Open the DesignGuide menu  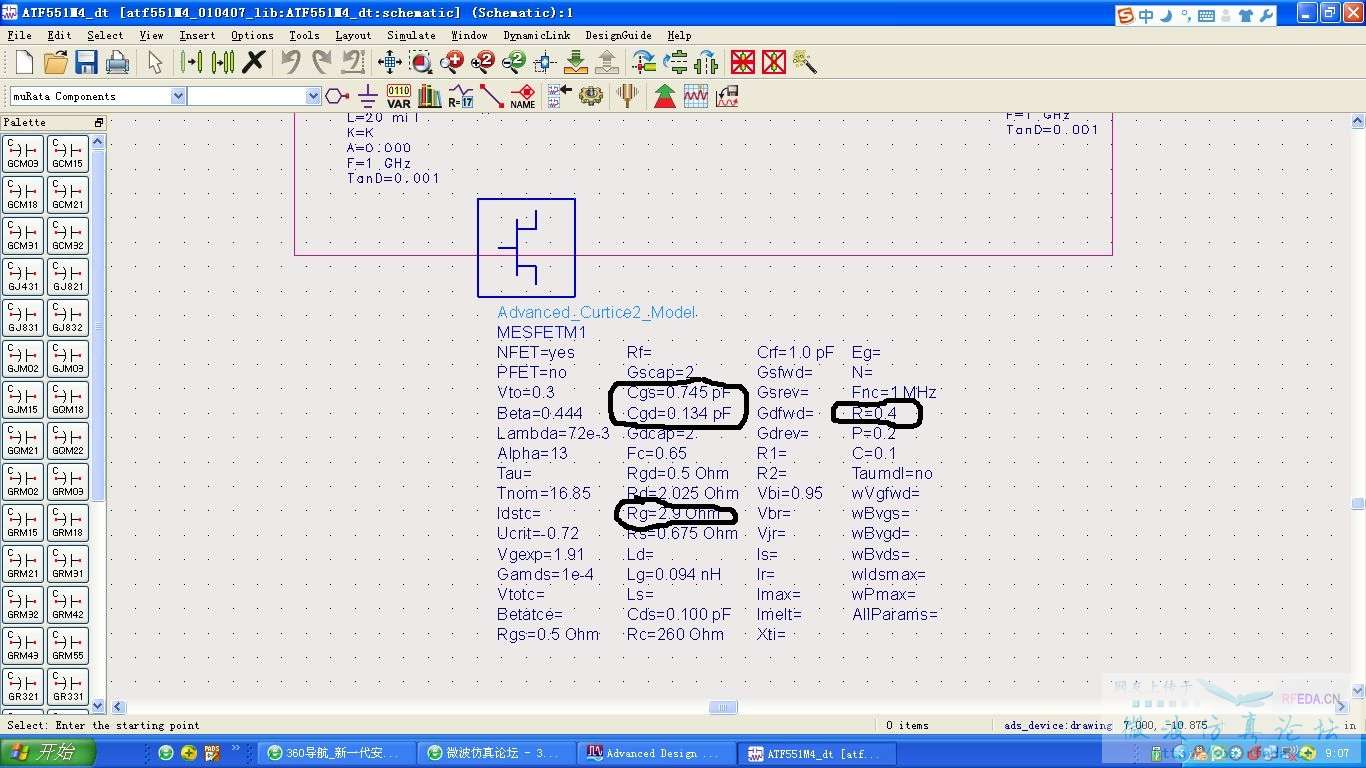pyautogui.click(x=618, y=35)
